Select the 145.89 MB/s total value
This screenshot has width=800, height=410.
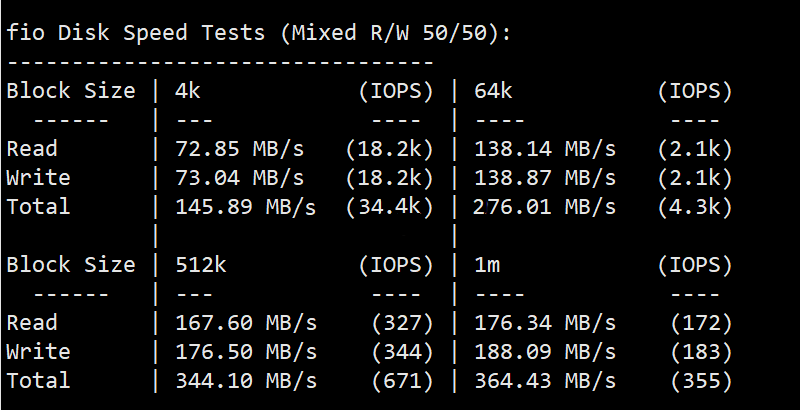click(246, 207)
